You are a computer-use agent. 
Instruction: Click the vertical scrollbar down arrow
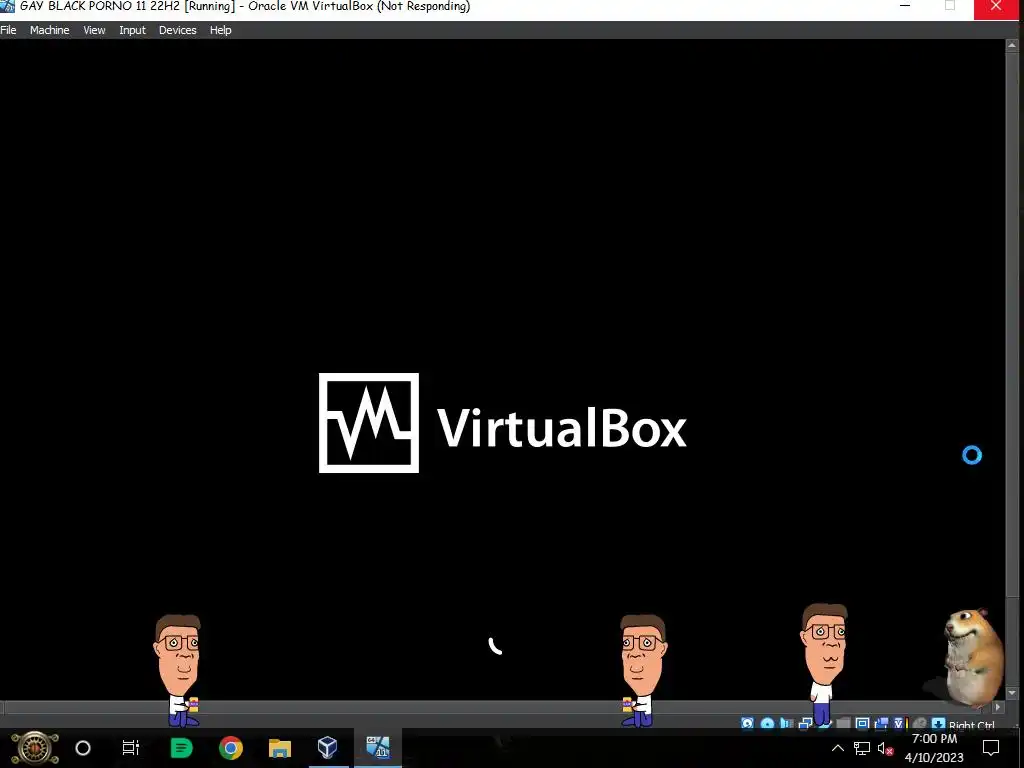coord(1012,693)
